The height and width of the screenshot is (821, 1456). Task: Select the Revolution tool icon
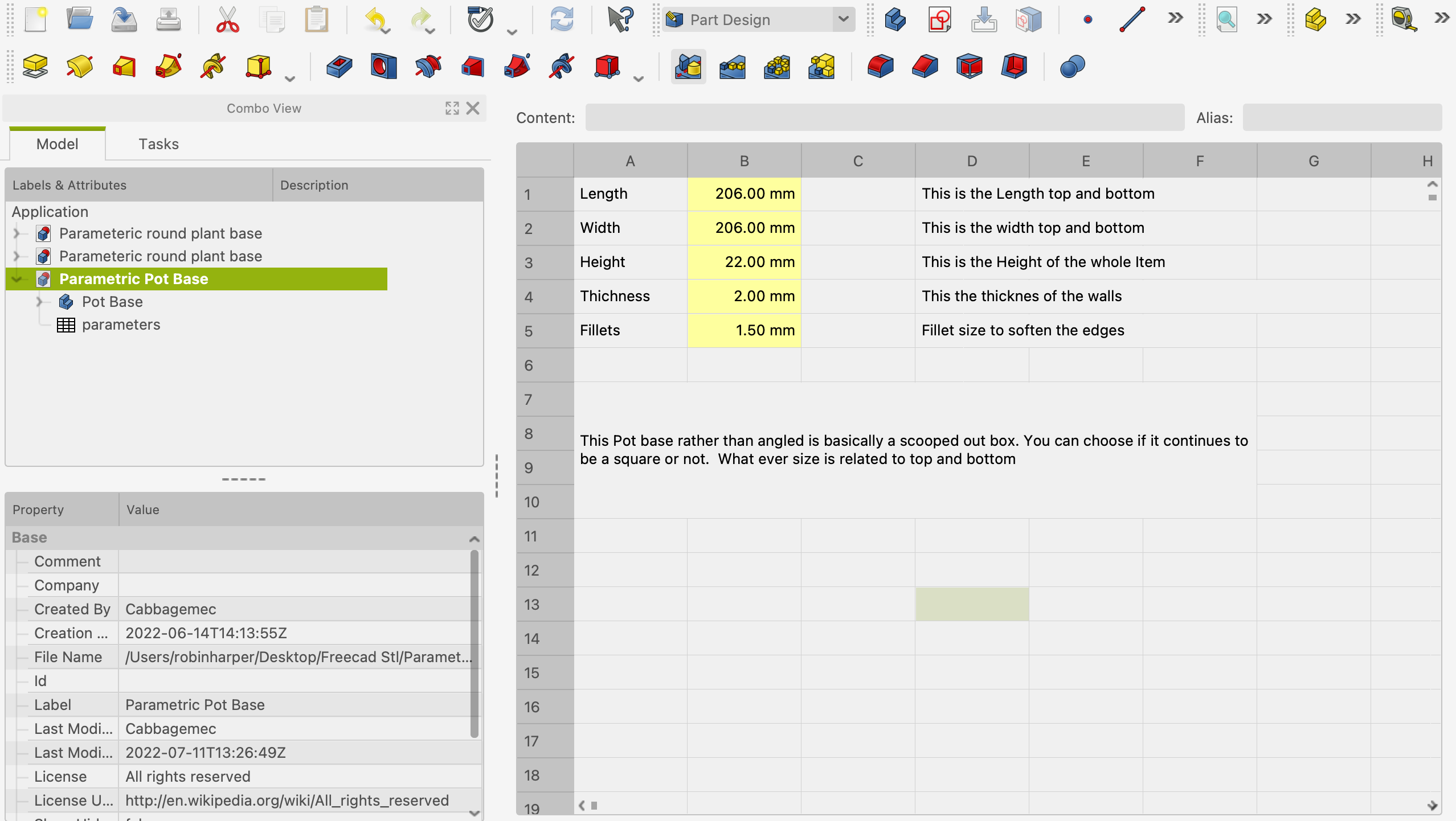80,67
